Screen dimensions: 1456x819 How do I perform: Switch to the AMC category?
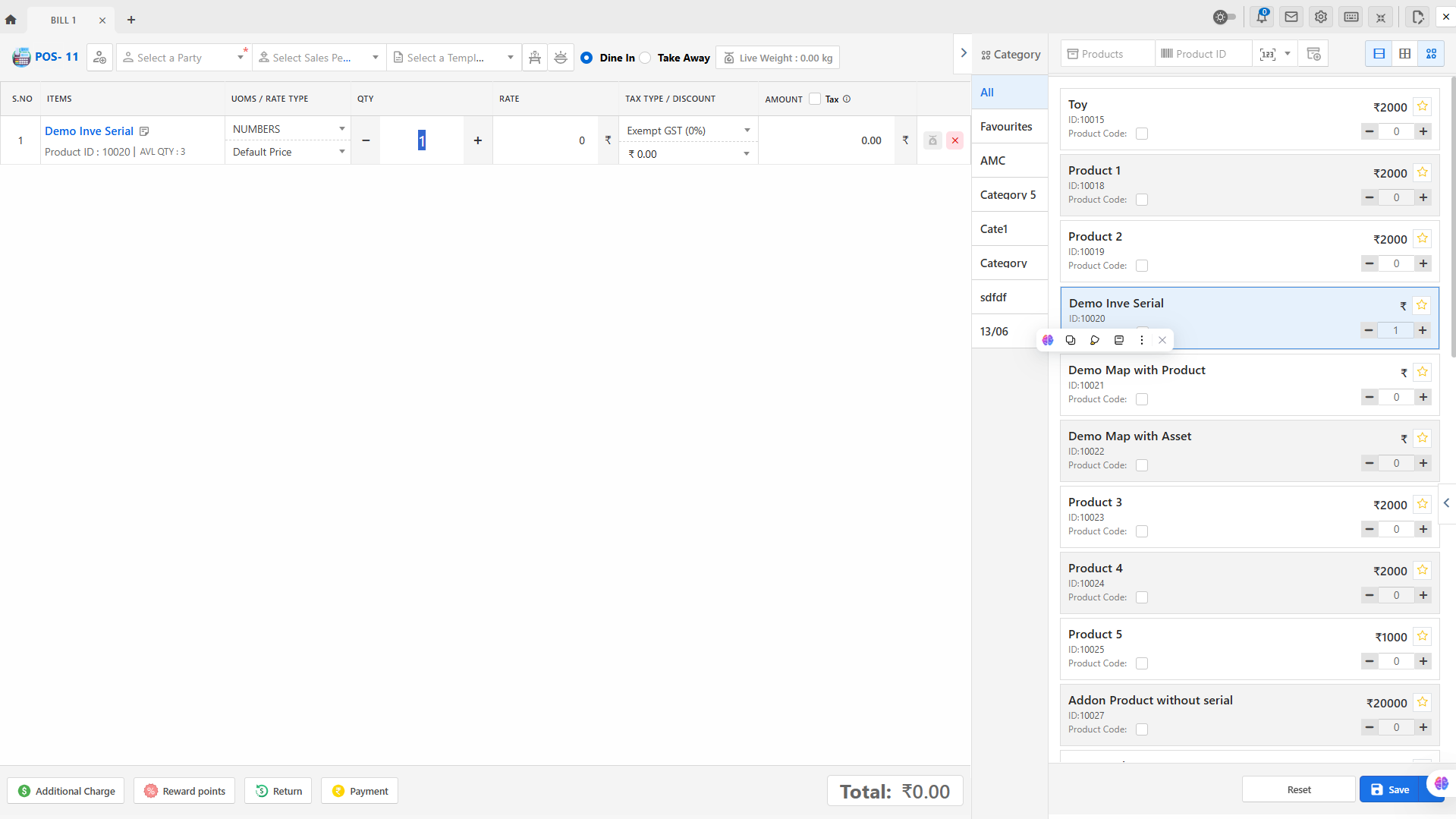[992, 161]
